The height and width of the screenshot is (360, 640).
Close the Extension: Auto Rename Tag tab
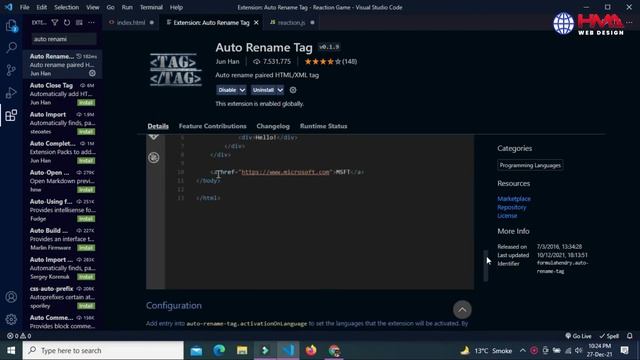click(x=256, y=22)
